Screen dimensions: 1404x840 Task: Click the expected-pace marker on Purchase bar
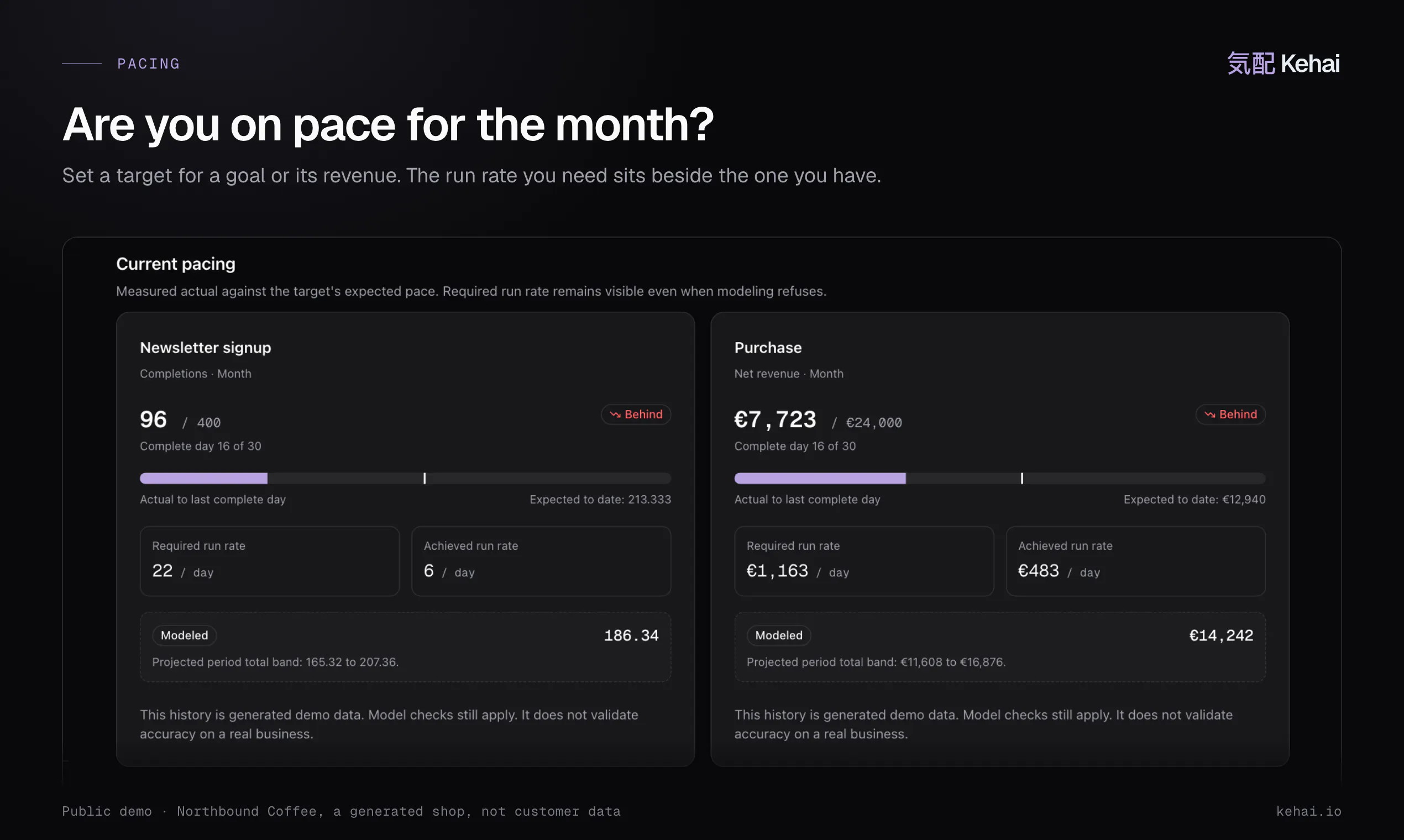click(1022, 478)
